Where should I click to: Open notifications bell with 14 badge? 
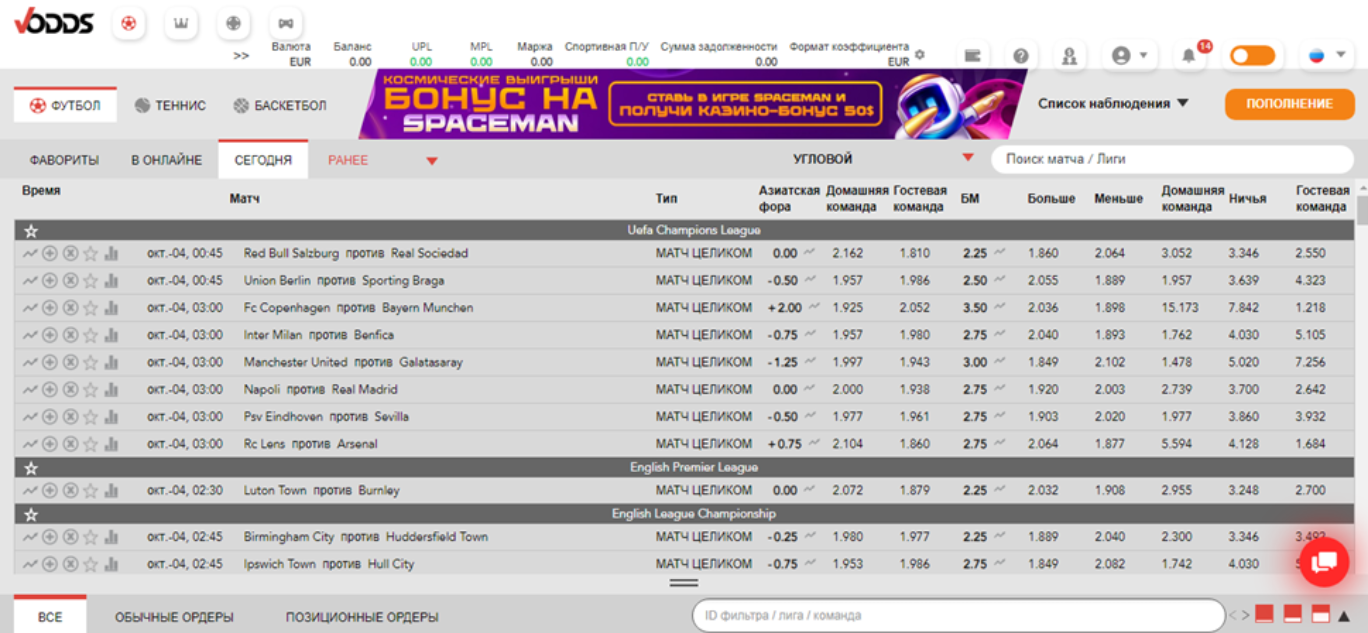tap(1189, 56)
